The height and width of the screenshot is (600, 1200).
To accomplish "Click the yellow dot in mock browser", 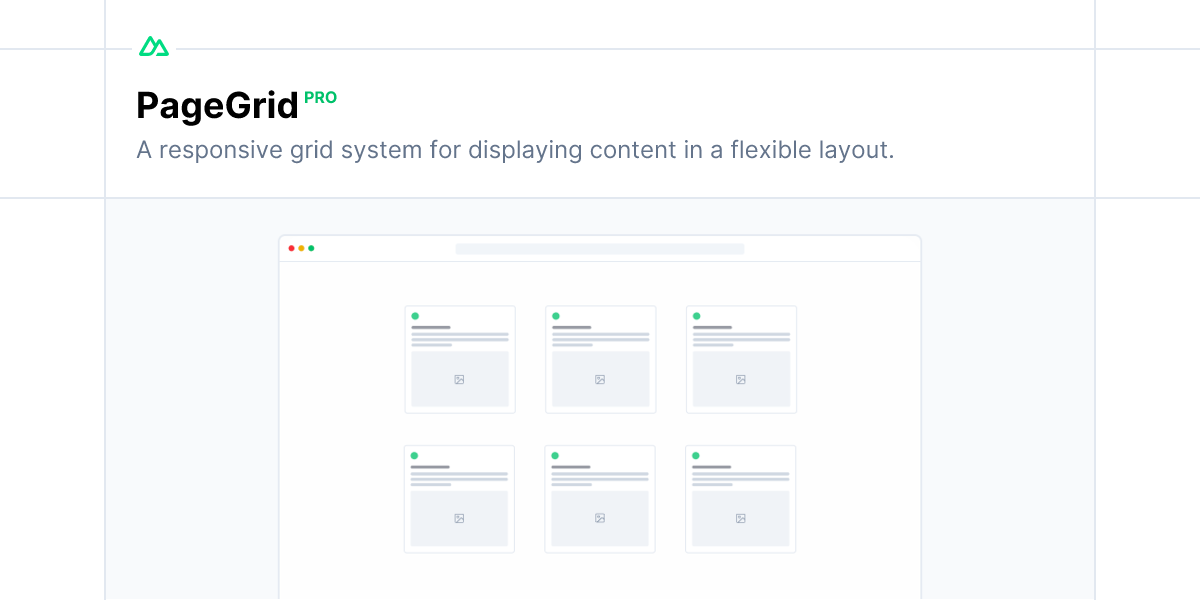I will click(x=301, y=248).
